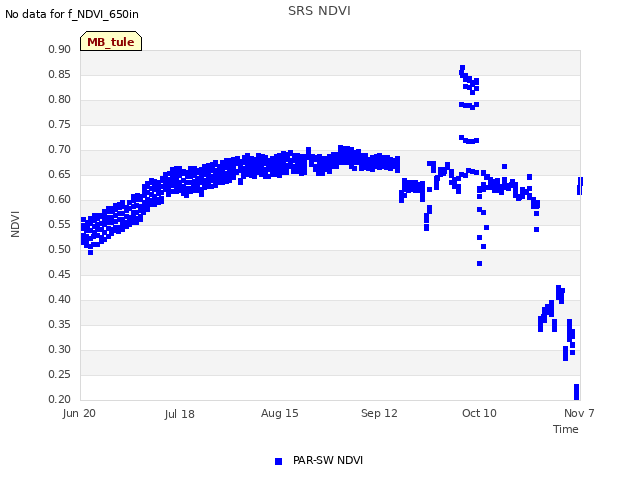The width and height of the screenshot is (640, 480).
Task: Select the Jun 20 axis label
Action: (x=79, y=413)
